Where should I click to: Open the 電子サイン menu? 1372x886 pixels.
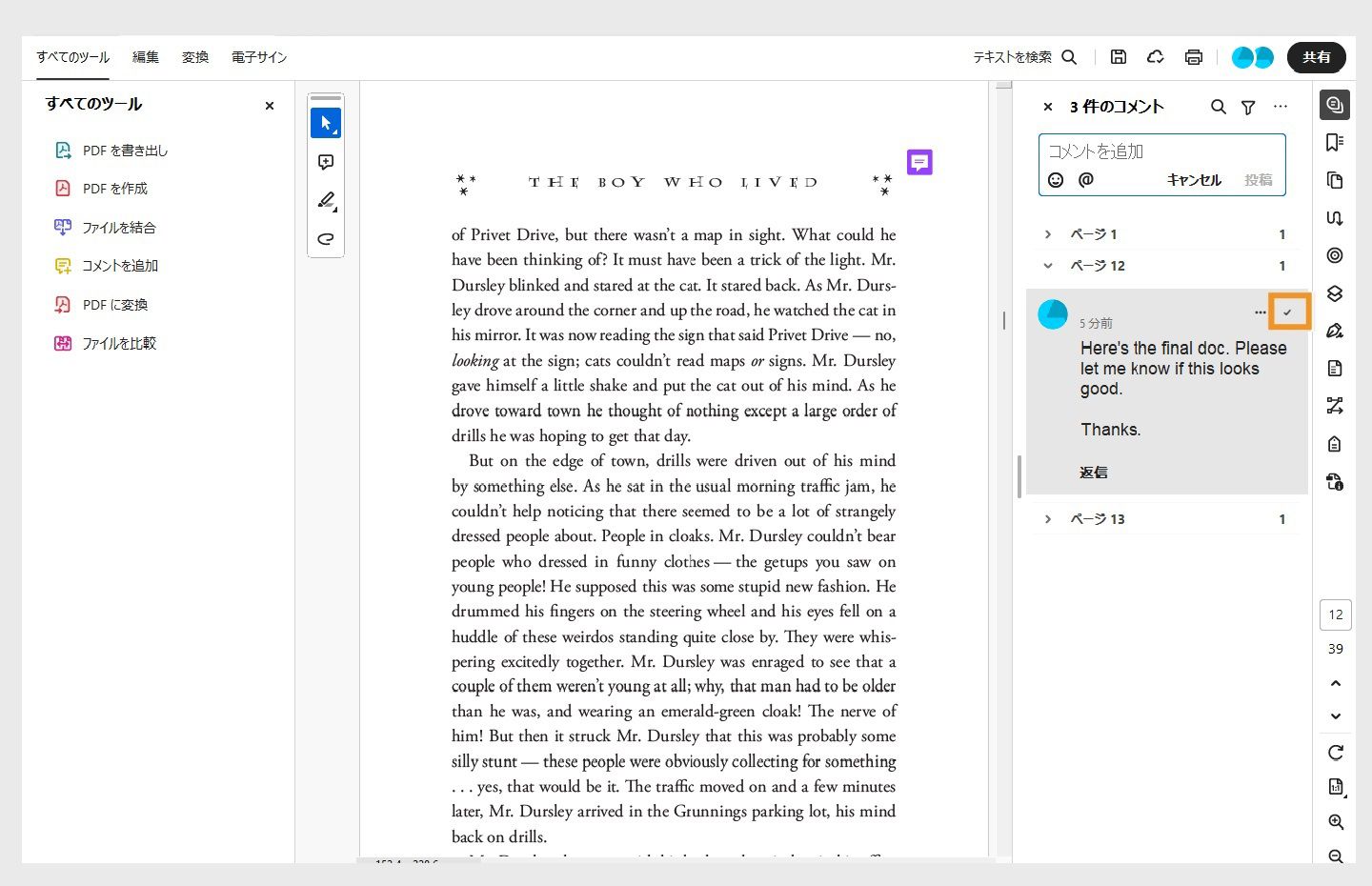click(x=259, y=57)
